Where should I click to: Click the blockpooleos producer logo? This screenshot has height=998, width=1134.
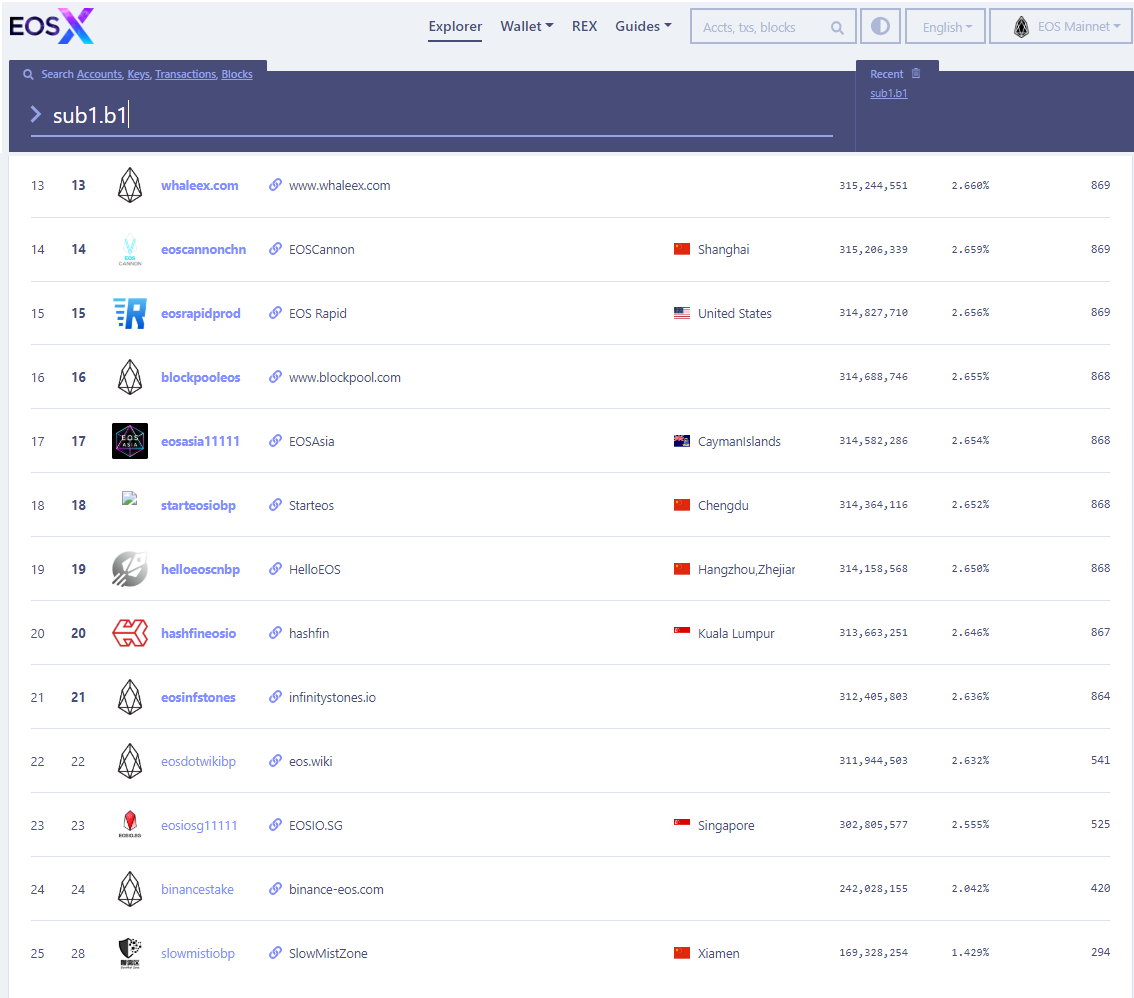pos(130,378)
